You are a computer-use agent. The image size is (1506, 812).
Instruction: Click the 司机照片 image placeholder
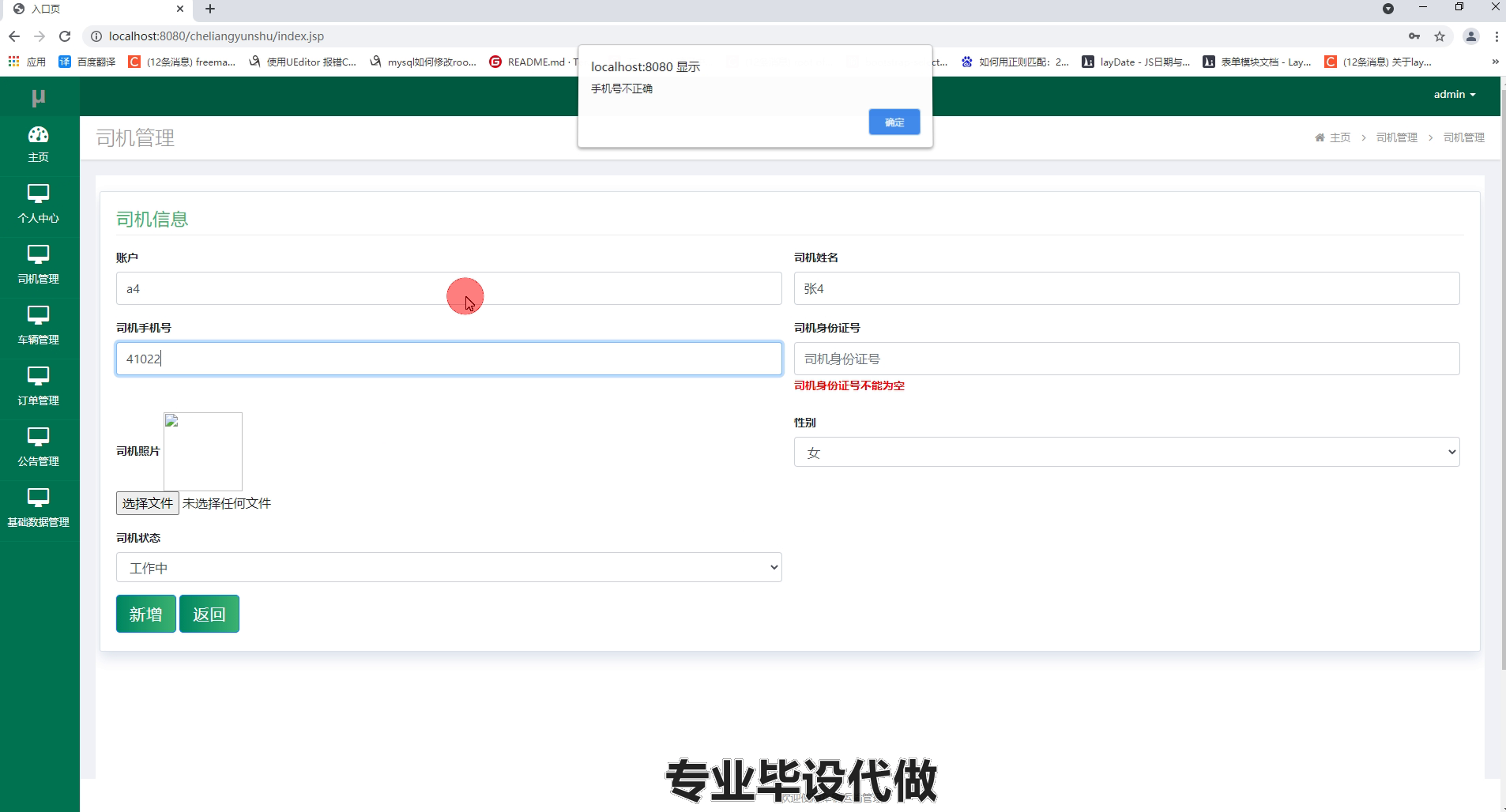coord(203,452)
